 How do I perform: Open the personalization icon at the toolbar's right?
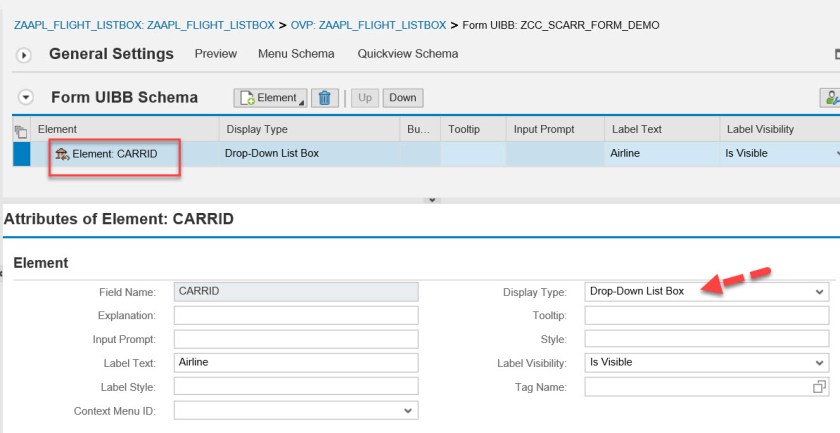tap(831, 98)
